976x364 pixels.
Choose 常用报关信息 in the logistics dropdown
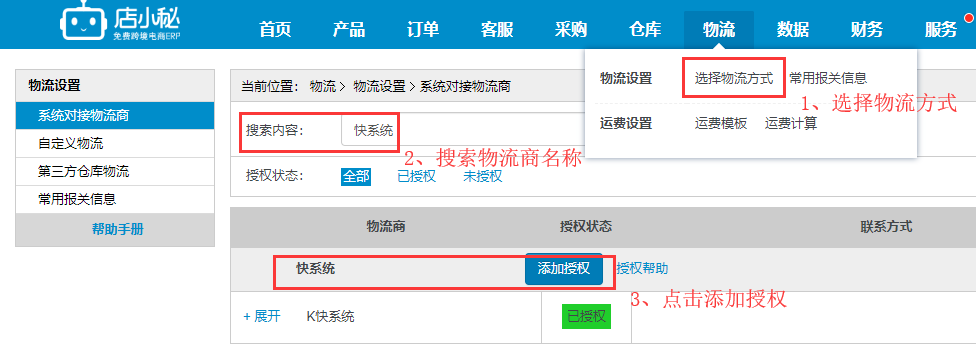coord(828,78)
